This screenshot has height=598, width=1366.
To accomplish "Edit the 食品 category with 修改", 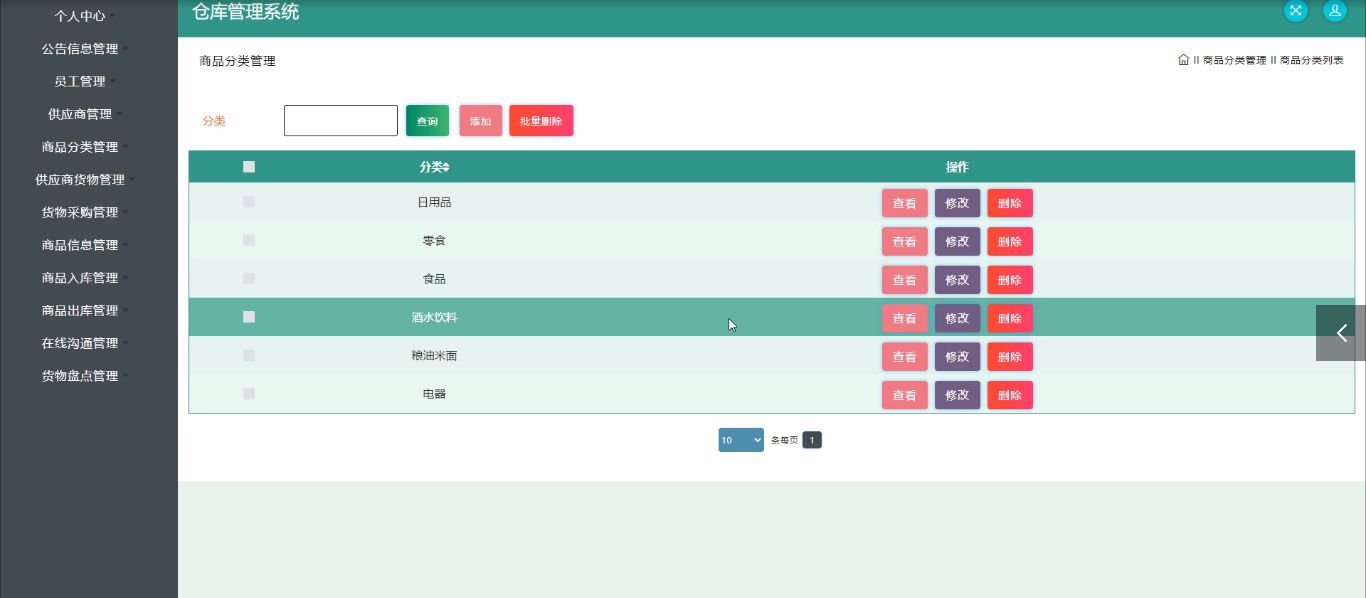I will click(x=958, y=280).
